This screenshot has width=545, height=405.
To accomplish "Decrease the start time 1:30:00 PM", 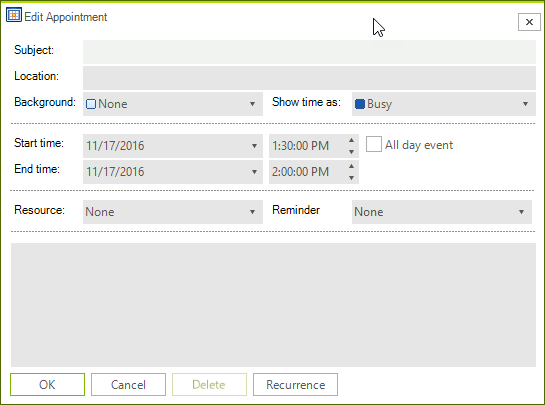I will coord(351,152).
